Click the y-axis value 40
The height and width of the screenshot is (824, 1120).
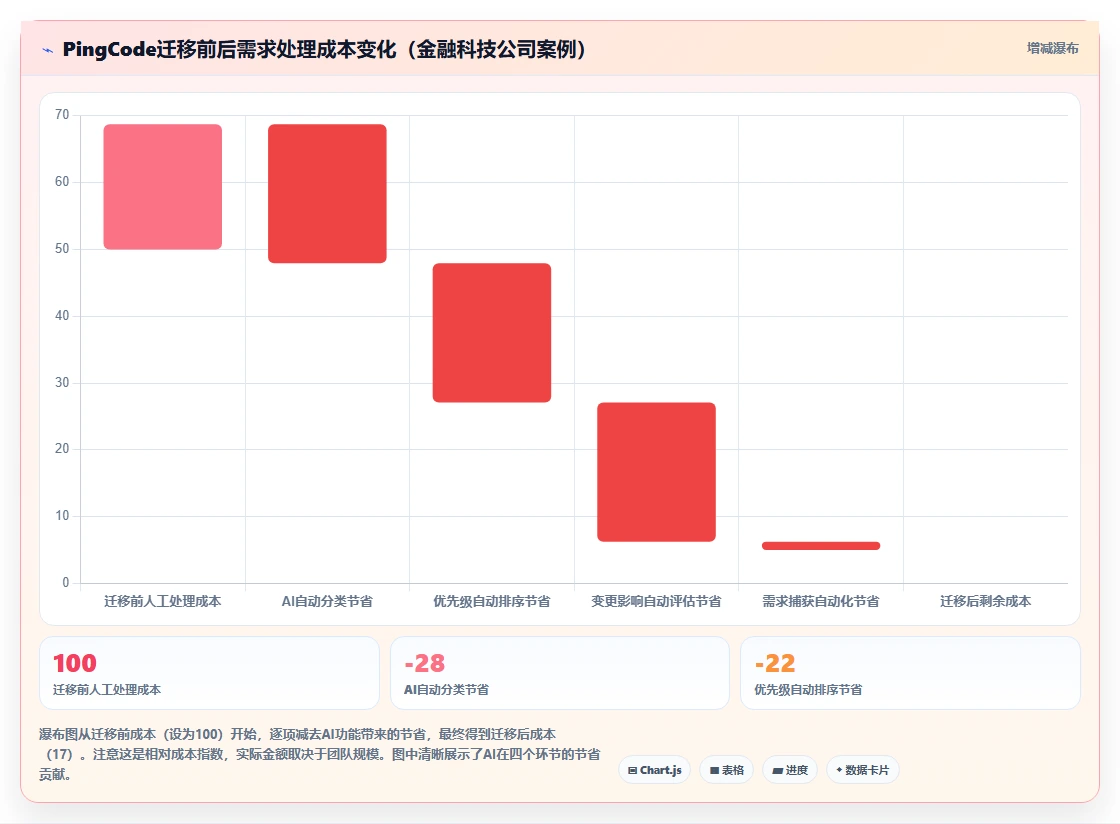[62, 316]
